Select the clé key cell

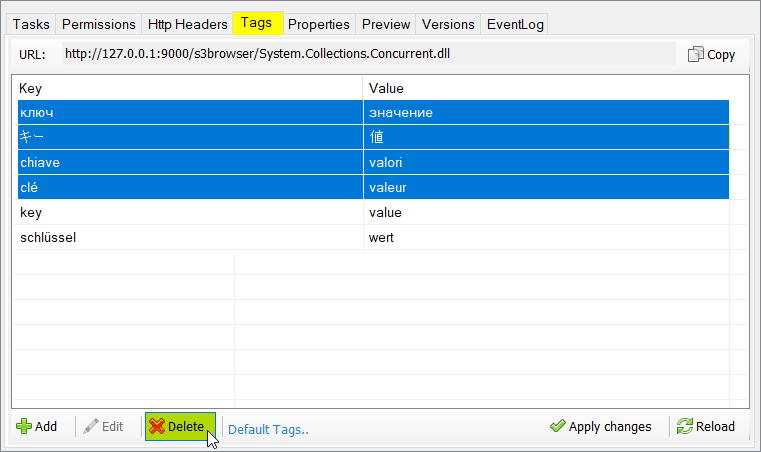[x=190, y=187]
